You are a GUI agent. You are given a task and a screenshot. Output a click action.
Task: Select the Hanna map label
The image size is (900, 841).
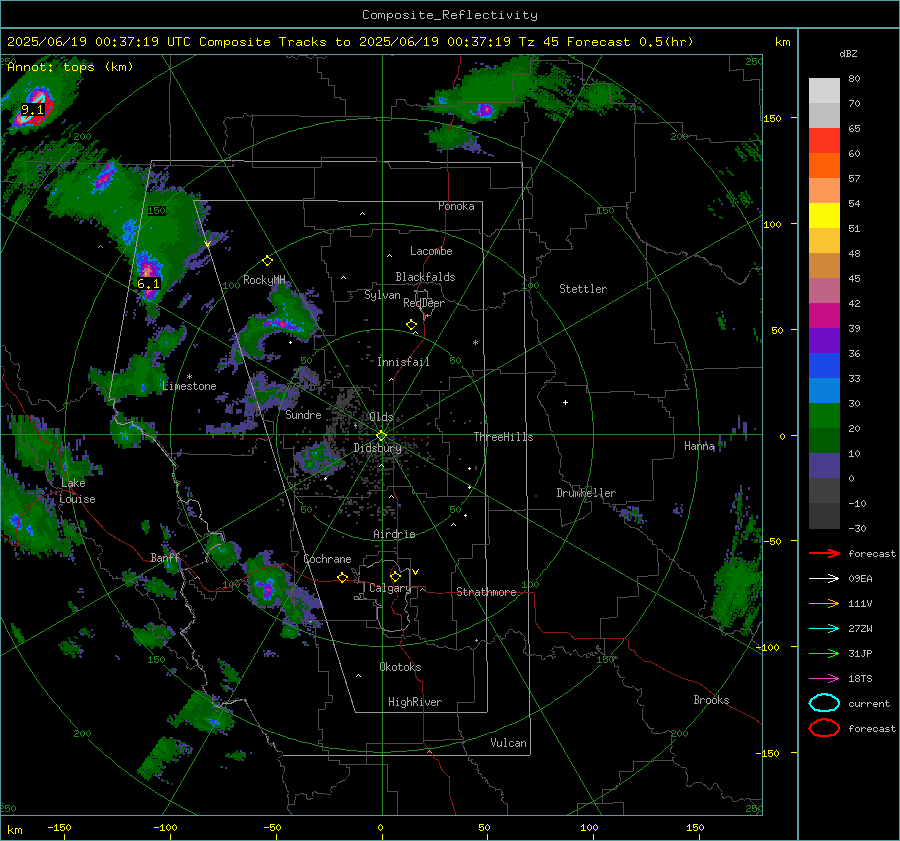click(699, 445)
